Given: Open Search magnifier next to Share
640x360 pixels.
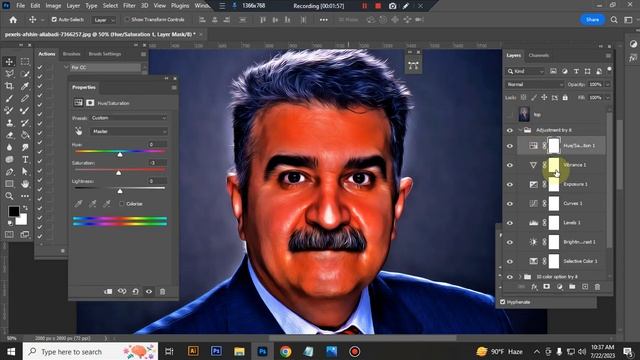Looking at the screenshot, I should (614, 20).
